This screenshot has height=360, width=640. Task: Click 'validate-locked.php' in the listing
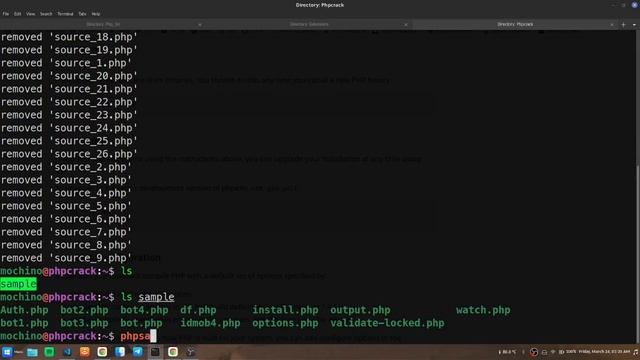387,323
